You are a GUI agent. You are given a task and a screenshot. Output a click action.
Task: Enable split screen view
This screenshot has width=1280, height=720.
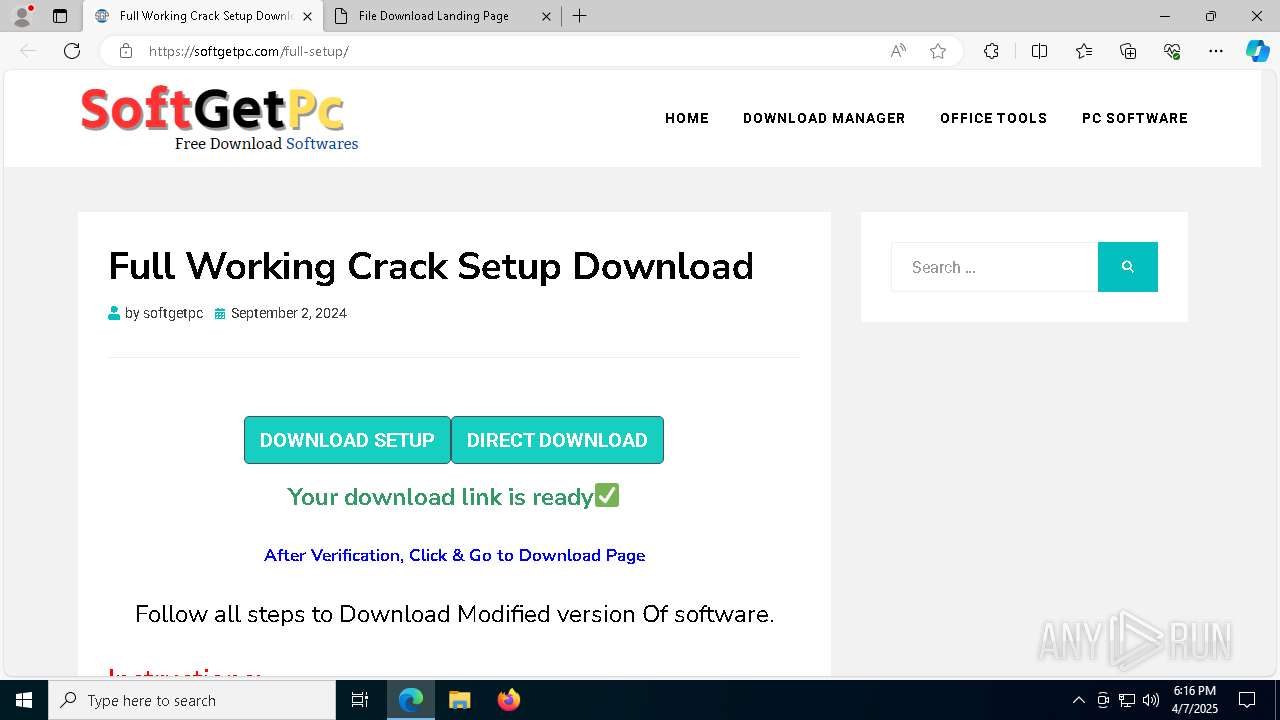pyautogui.click(x=1039, y=51)
